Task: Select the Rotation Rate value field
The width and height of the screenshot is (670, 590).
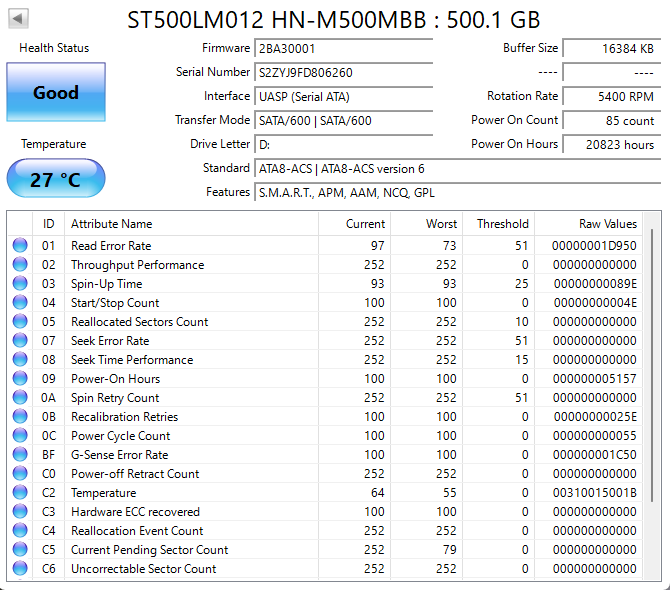Action: [x=610, y=97]
